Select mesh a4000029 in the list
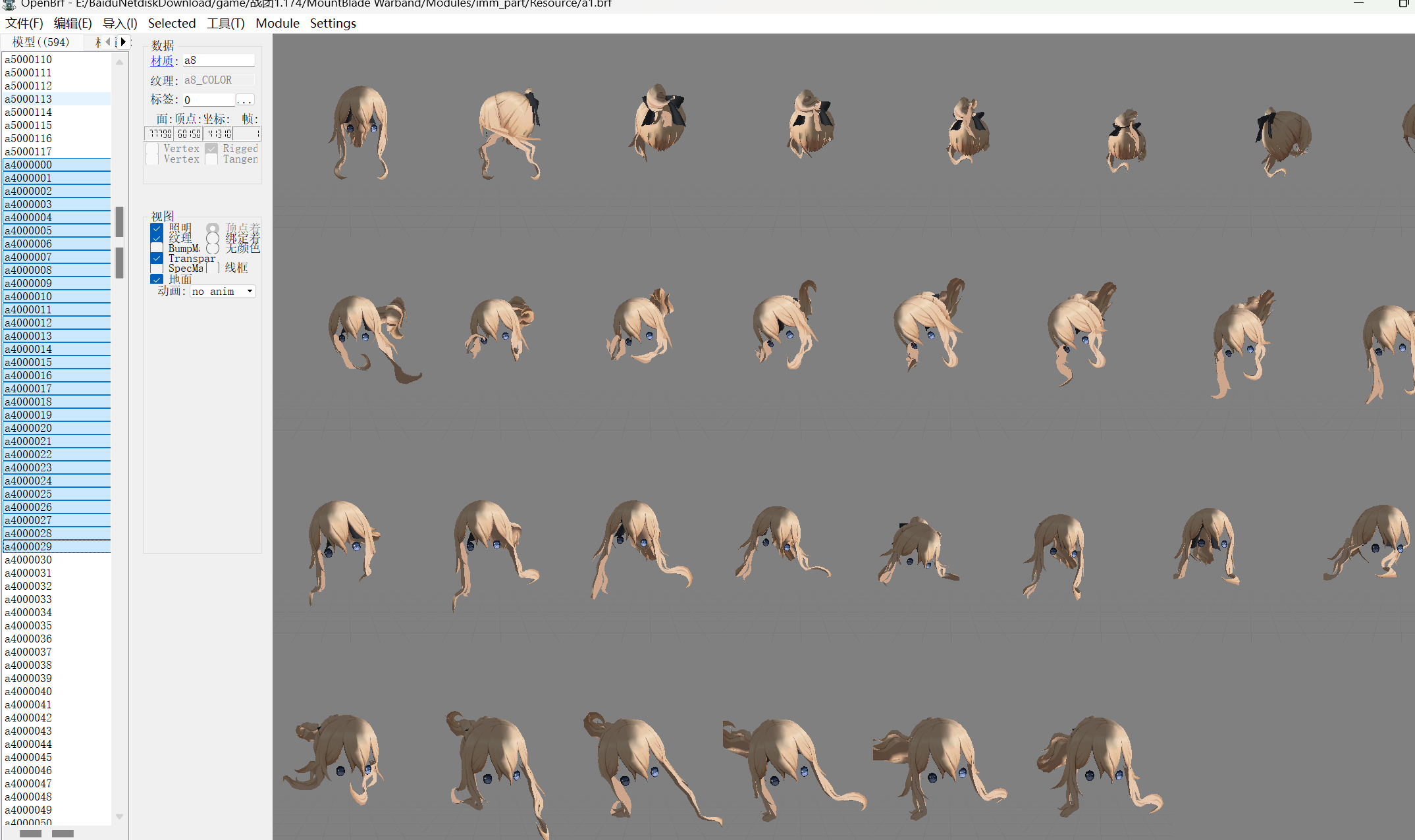The width and height of the screenshot is (1415, 840). pos(57,546)
